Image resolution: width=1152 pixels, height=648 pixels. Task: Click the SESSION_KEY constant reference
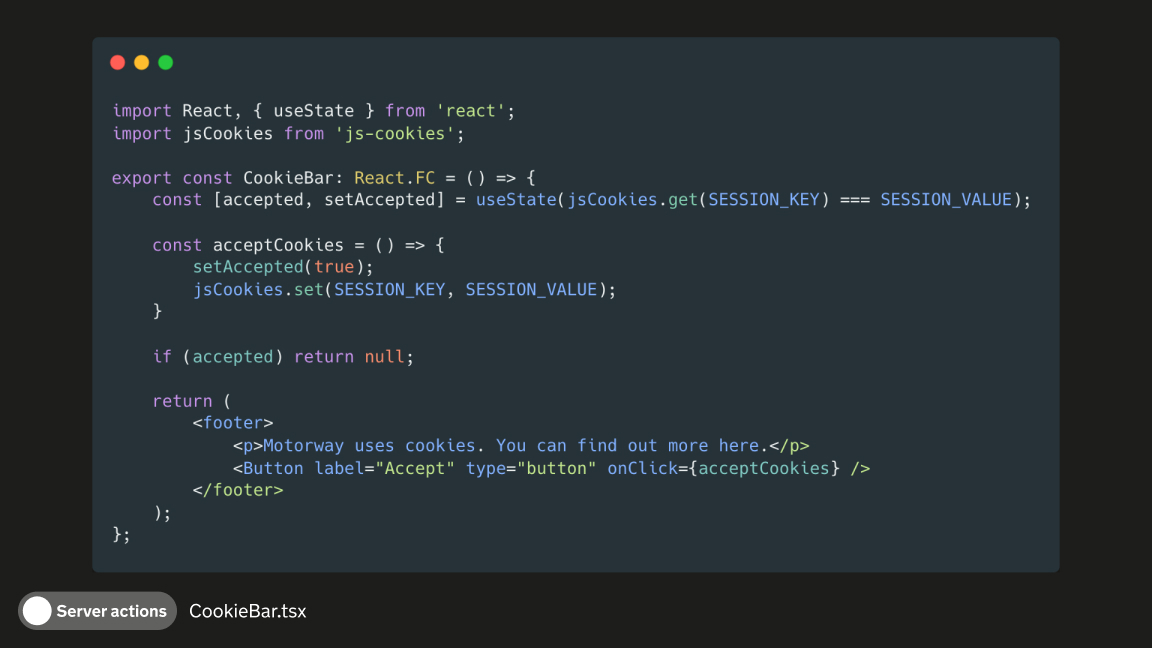click(x=763, y=199)
